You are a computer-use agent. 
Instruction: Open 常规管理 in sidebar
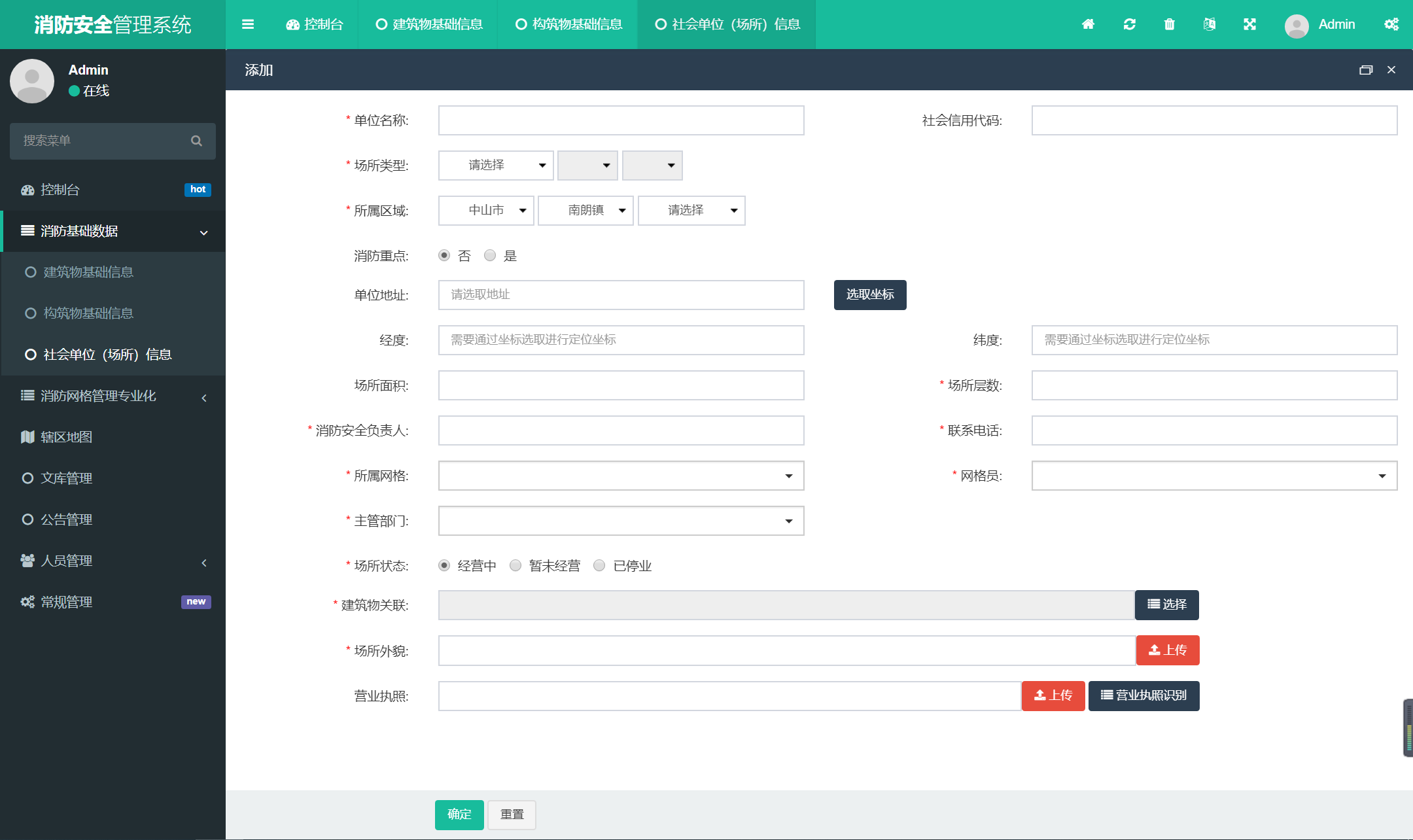tap(113, 602)
